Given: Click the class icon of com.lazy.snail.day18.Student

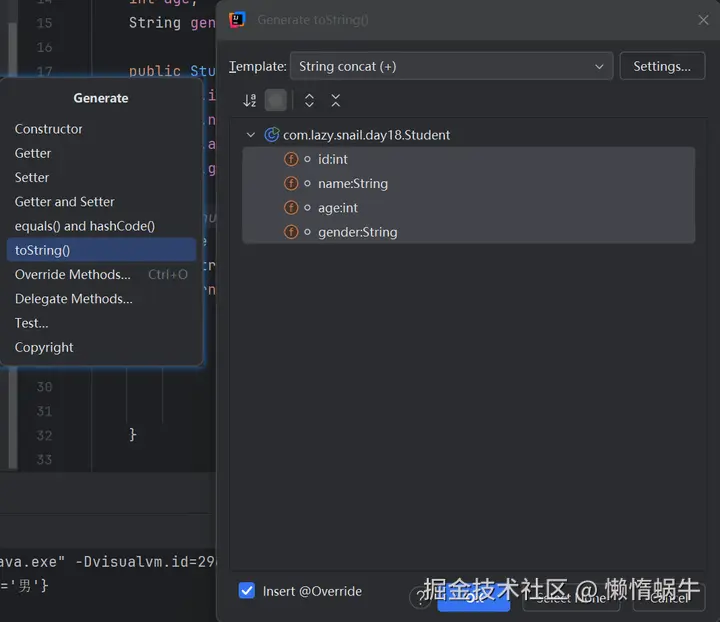Looking at the screenshot, I should coord(272,135).
